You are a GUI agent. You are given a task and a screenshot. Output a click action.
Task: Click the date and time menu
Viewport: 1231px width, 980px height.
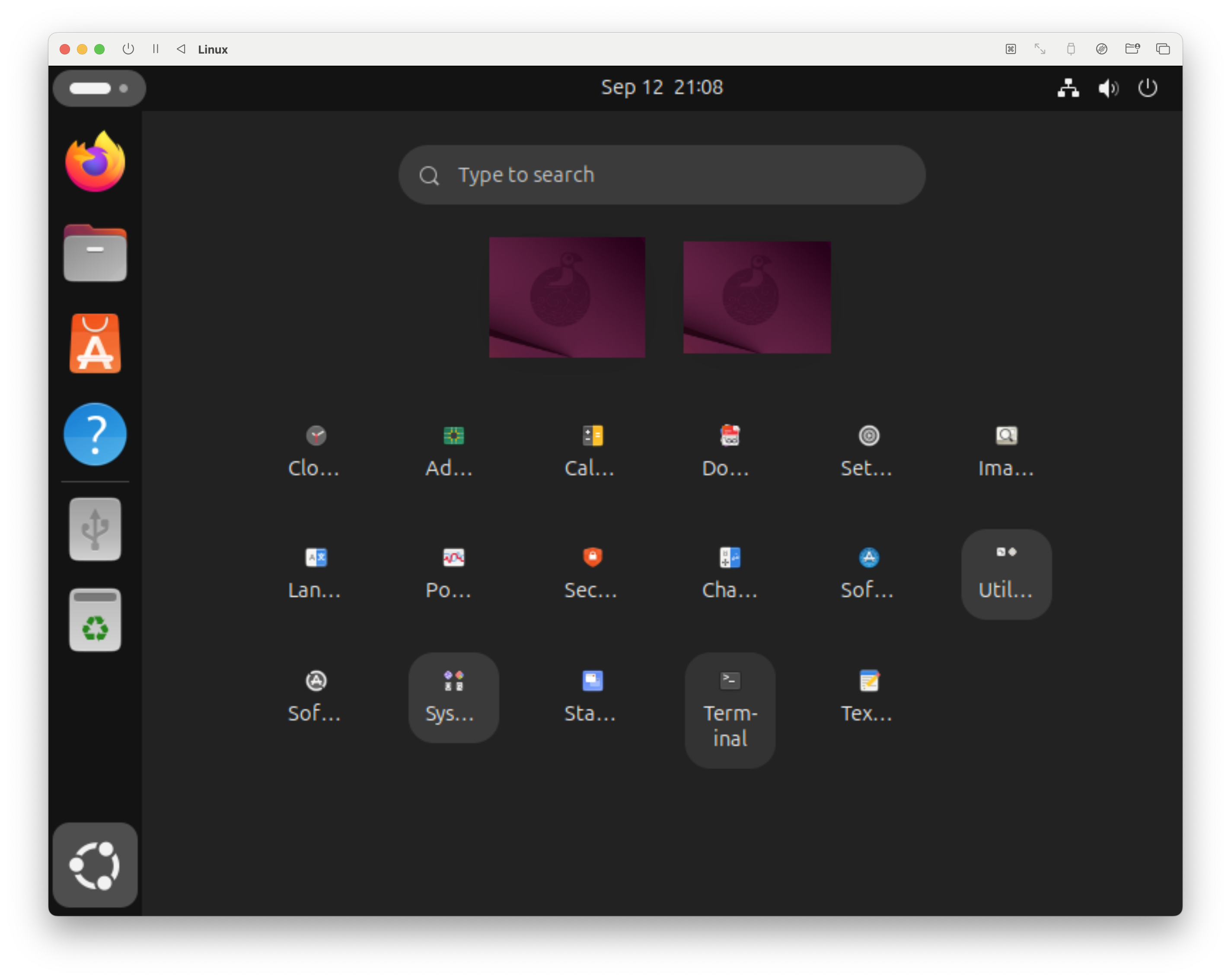pos(661,87)
